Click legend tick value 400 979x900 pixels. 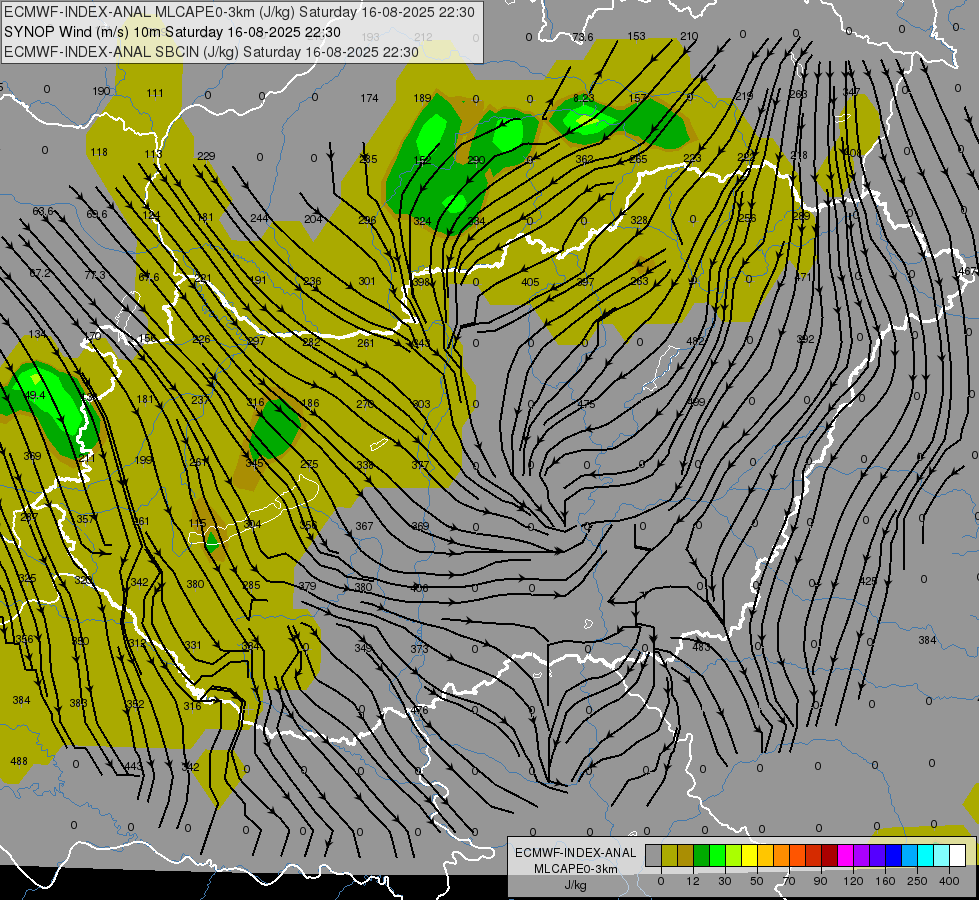coord(949,881)
